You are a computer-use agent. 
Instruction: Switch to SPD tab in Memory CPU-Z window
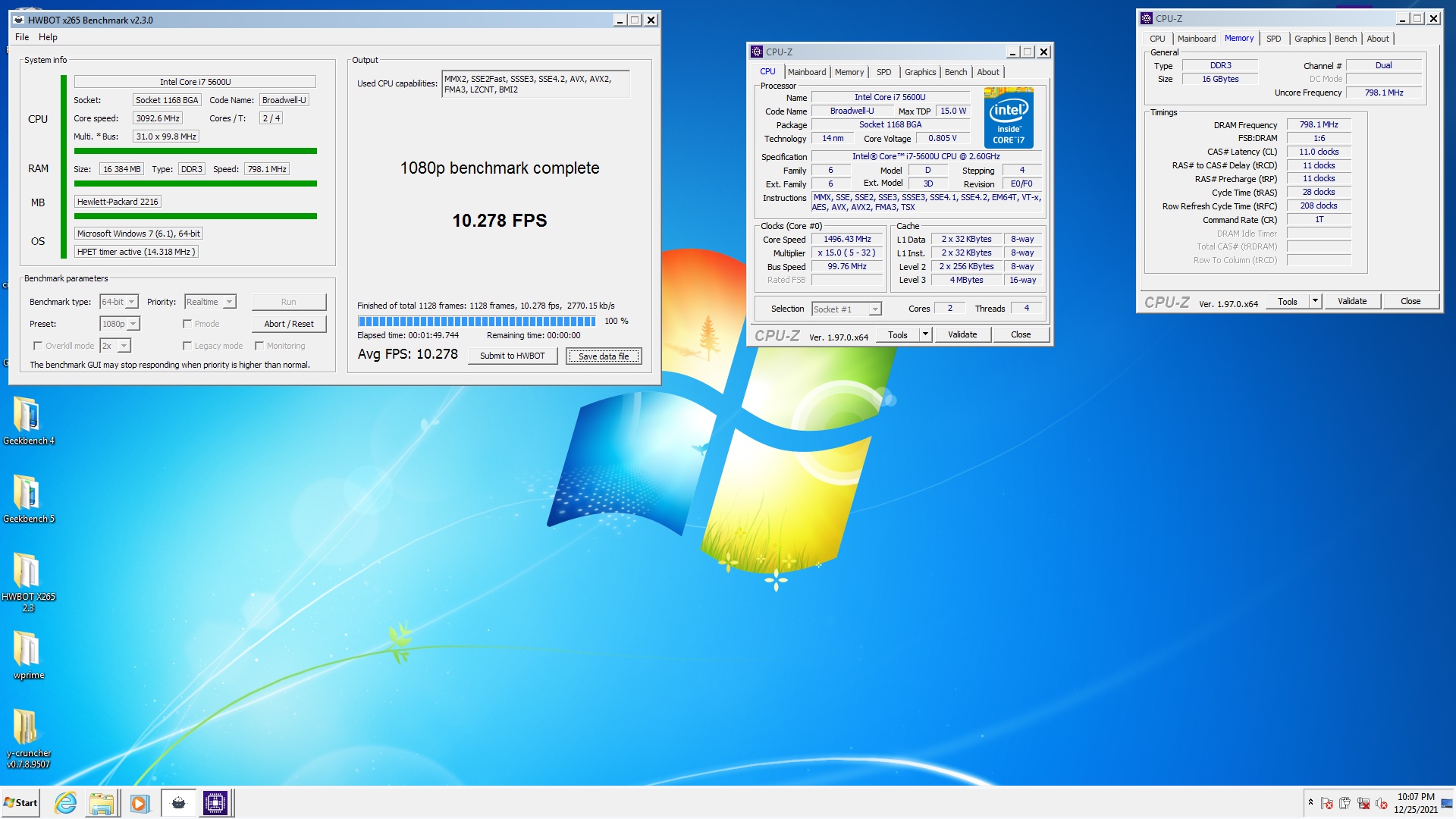coord(1273,39)
